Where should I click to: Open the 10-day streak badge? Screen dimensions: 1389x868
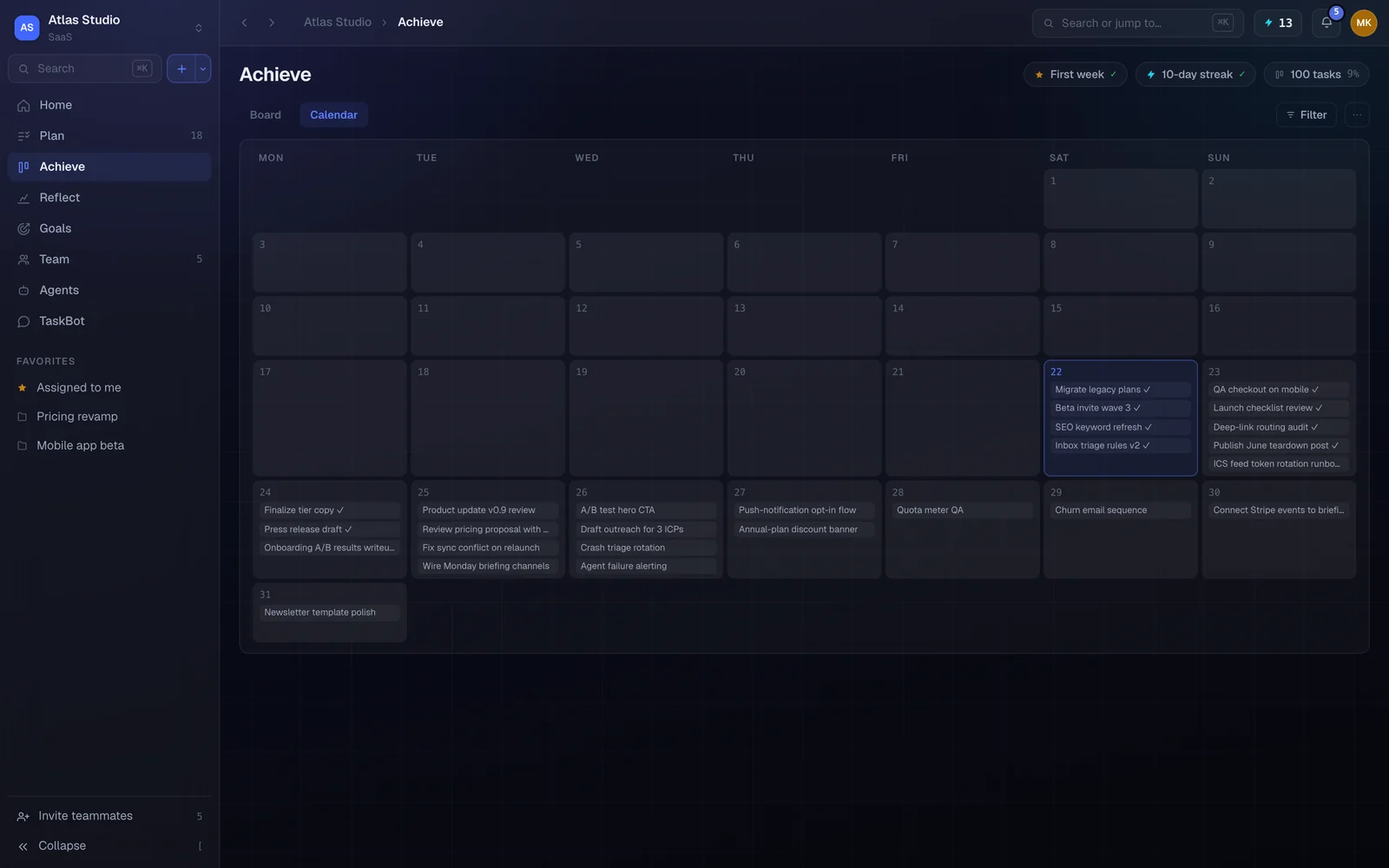coord(1196,75)
